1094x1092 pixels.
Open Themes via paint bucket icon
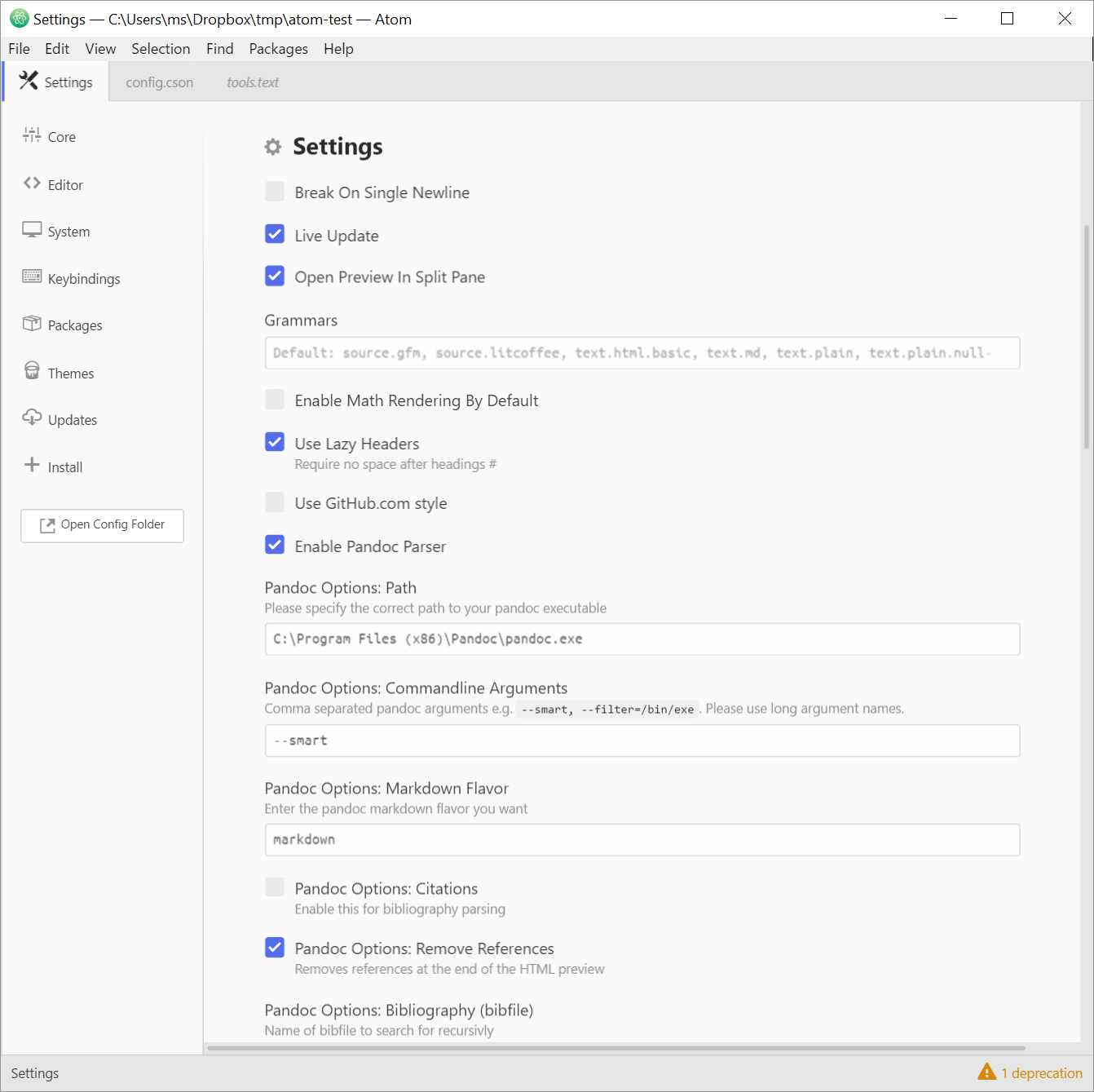coord(32,372)
